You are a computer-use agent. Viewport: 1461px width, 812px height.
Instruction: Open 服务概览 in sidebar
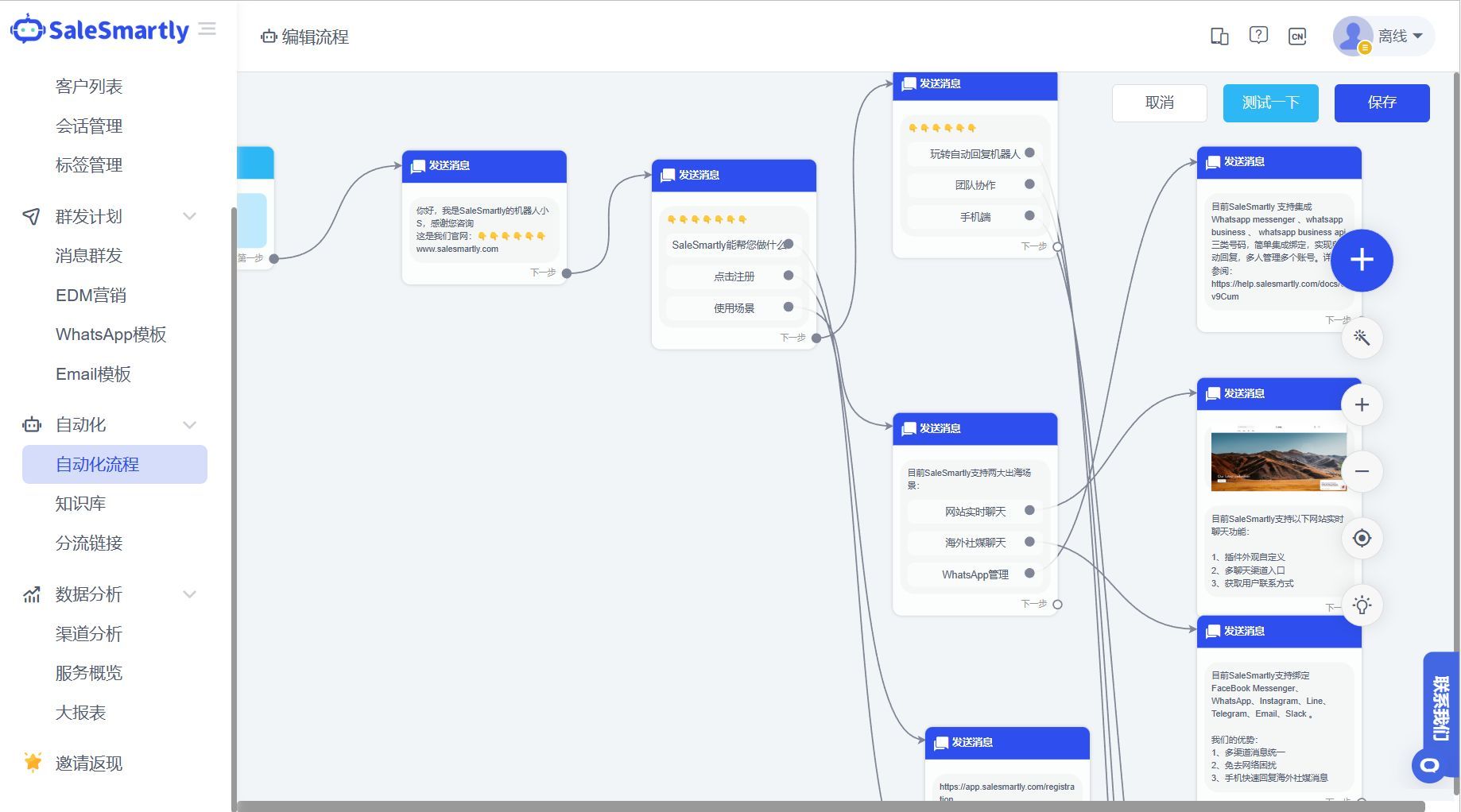[x=89, y=673]
